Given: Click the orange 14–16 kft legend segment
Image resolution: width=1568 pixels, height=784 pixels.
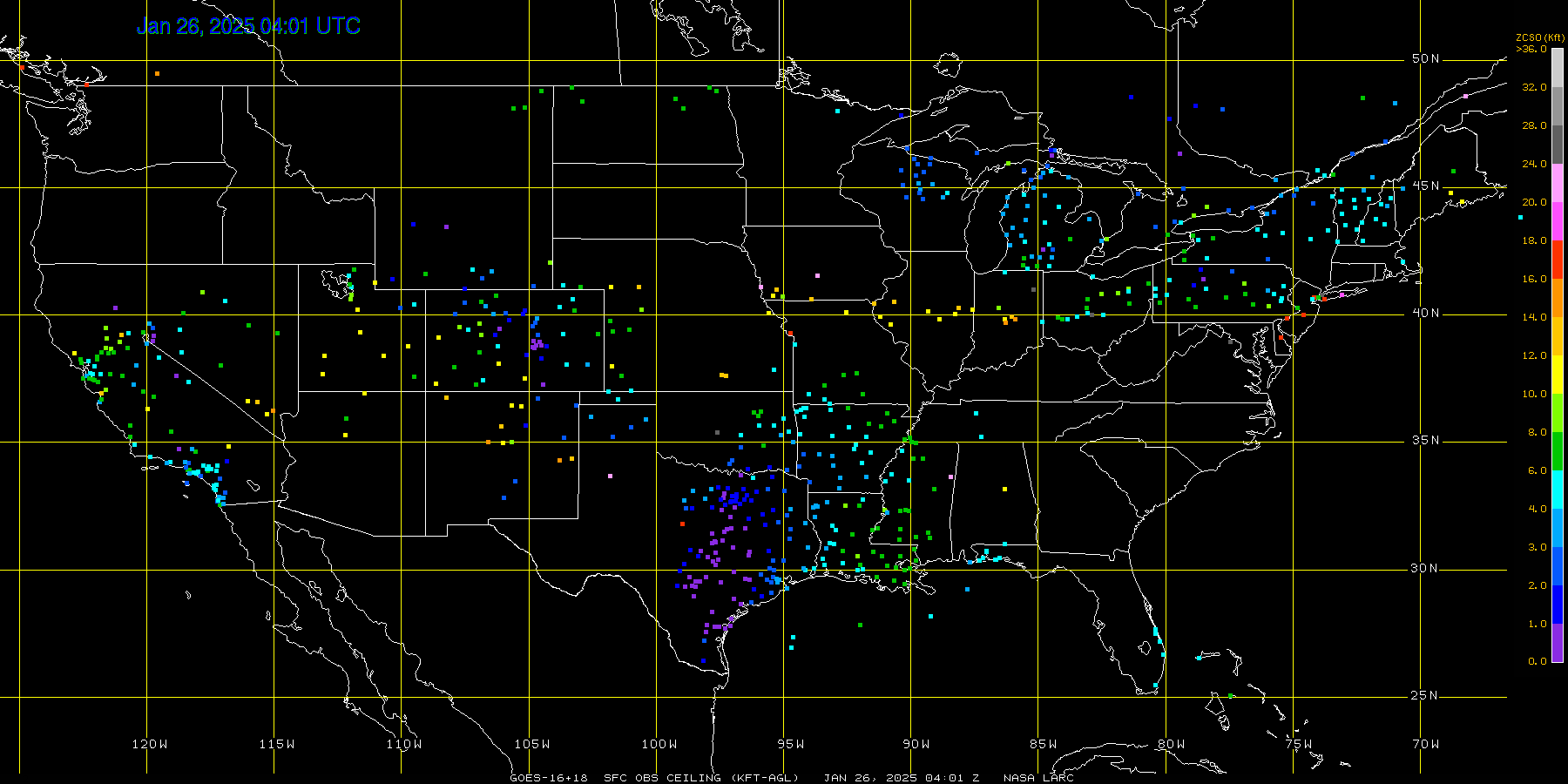Looking at the screenshot, I should (x=1558, y=298).
